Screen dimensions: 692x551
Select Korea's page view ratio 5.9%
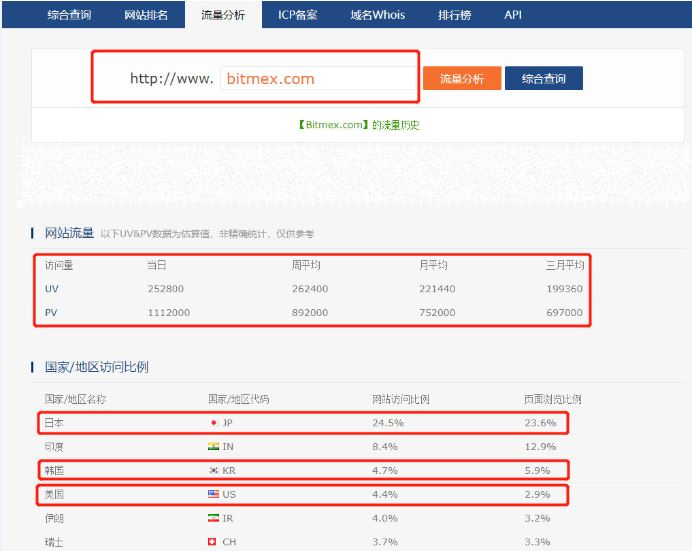(537, 470)
